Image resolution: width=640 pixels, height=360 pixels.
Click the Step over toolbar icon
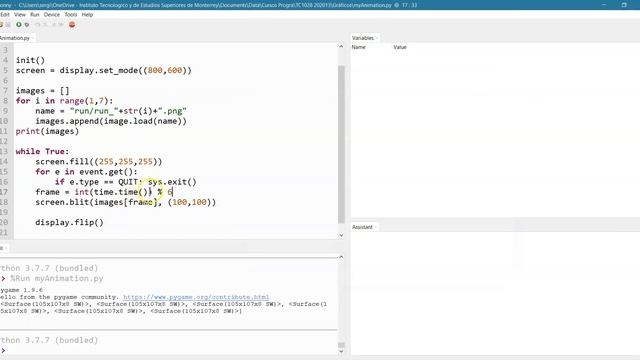pos(38,24)
